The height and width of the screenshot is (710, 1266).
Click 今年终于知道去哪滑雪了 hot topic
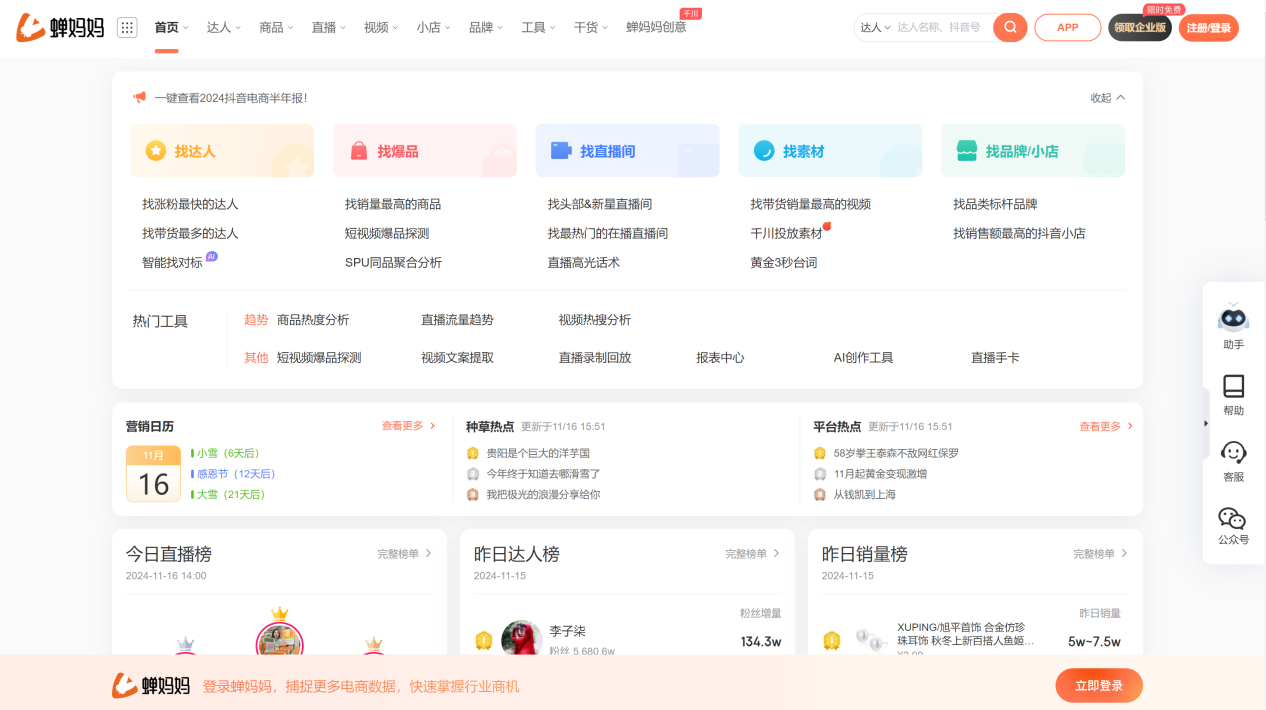pos(543,474)
